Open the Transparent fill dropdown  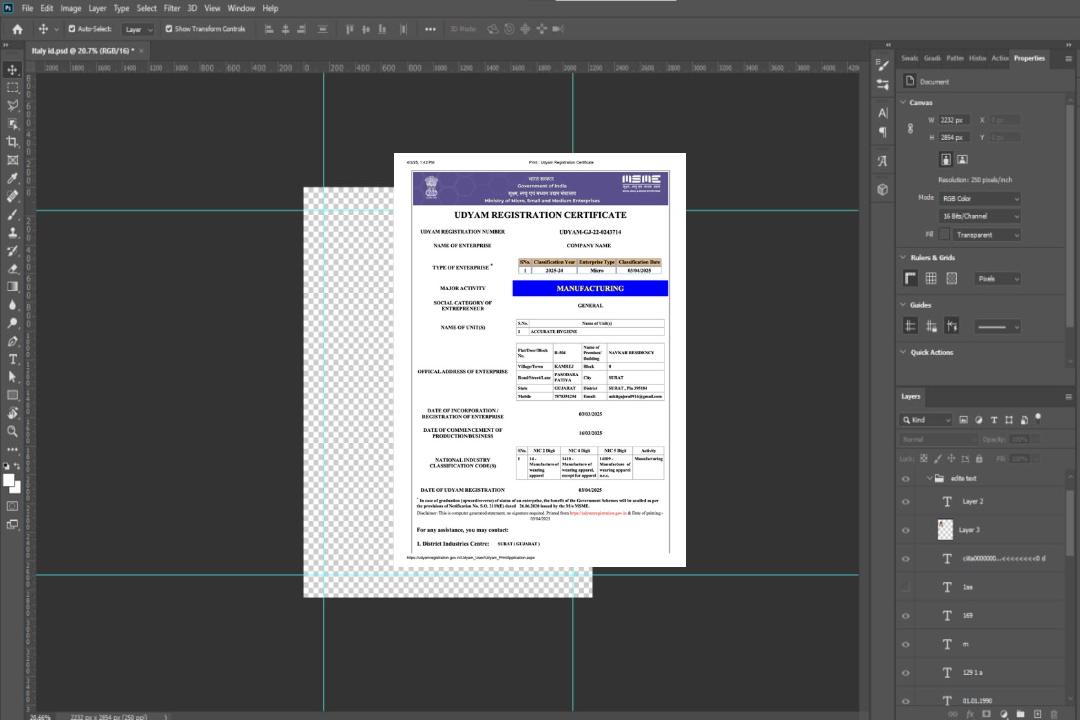coord(987,235)
